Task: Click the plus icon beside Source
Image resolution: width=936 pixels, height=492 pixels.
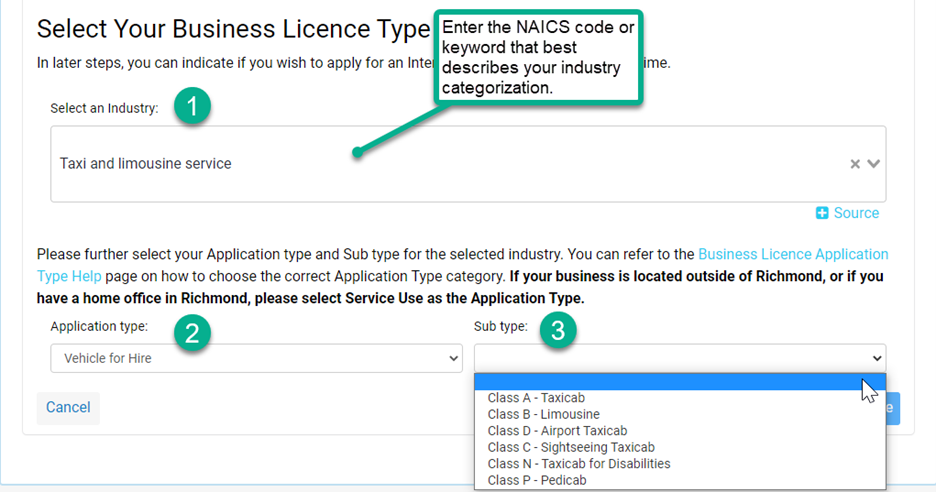Action: click(x=822, y=213)
